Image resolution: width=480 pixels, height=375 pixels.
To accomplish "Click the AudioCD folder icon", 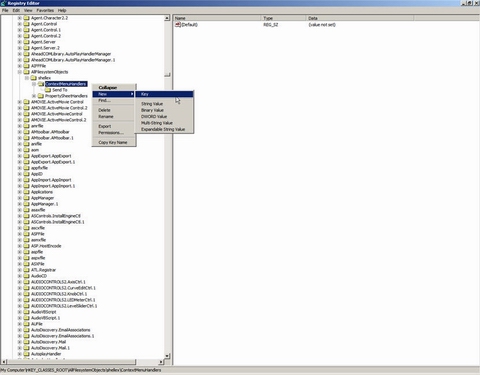I will pyautogui.click(x=27, y=276).
